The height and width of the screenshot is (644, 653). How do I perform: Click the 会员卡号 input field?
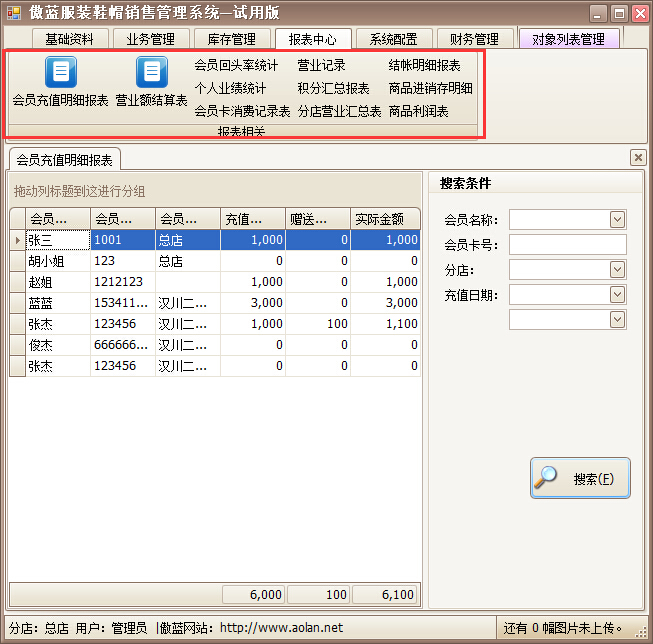coord(567,244)
